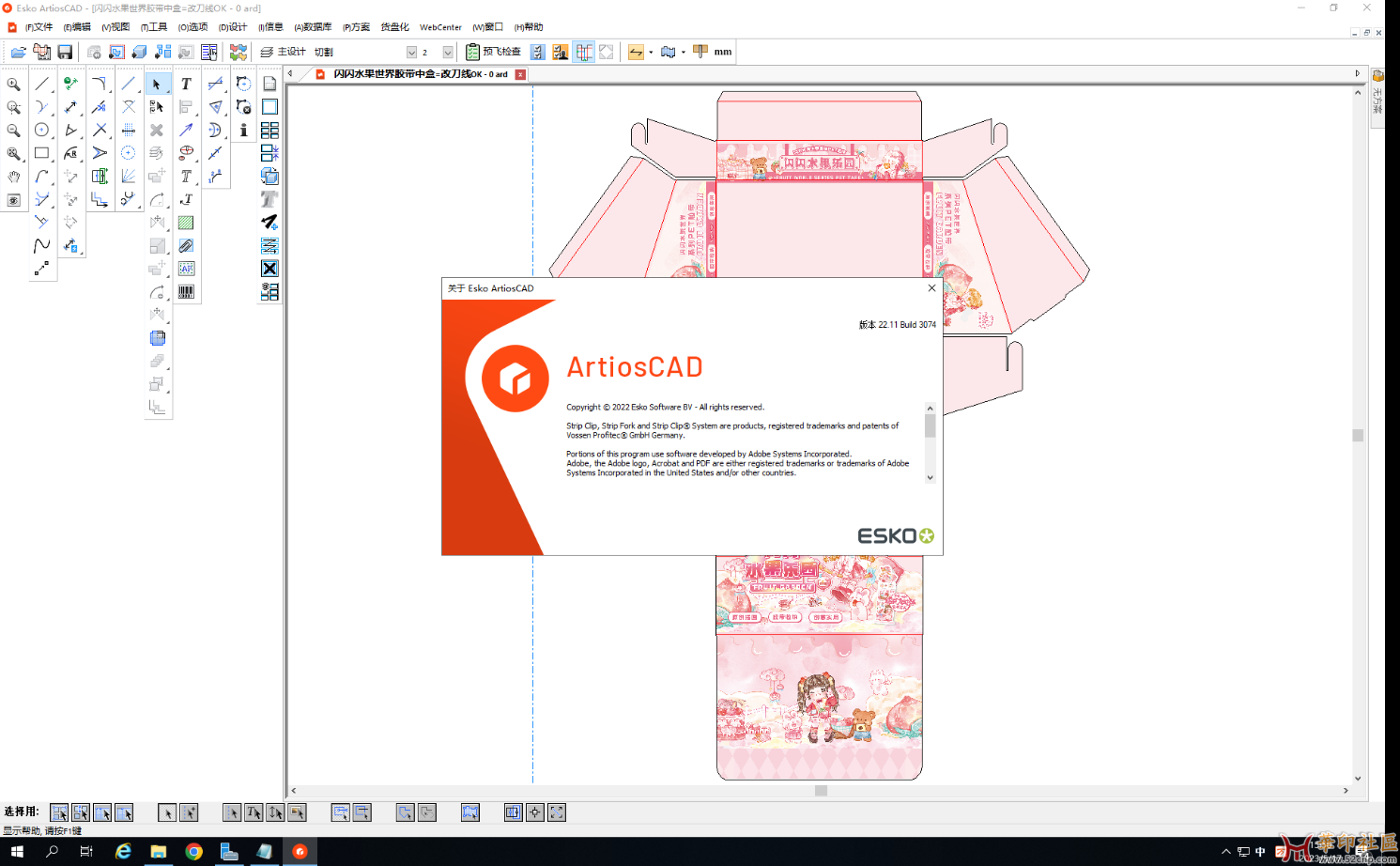The width and height of the screenshot is (1400, 866).
Task: Close the red X on design tab
Action: click(520, 74)
